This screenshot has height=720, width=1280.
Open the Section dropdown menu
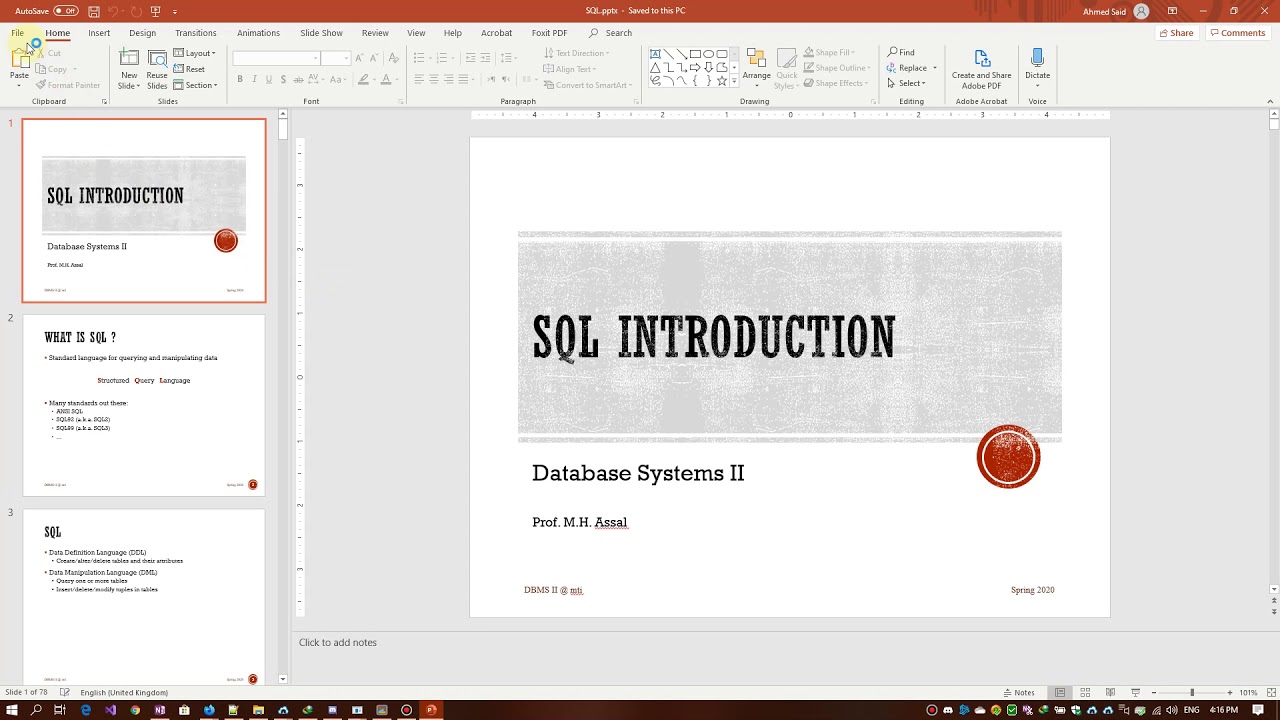(x=195, y=85)
